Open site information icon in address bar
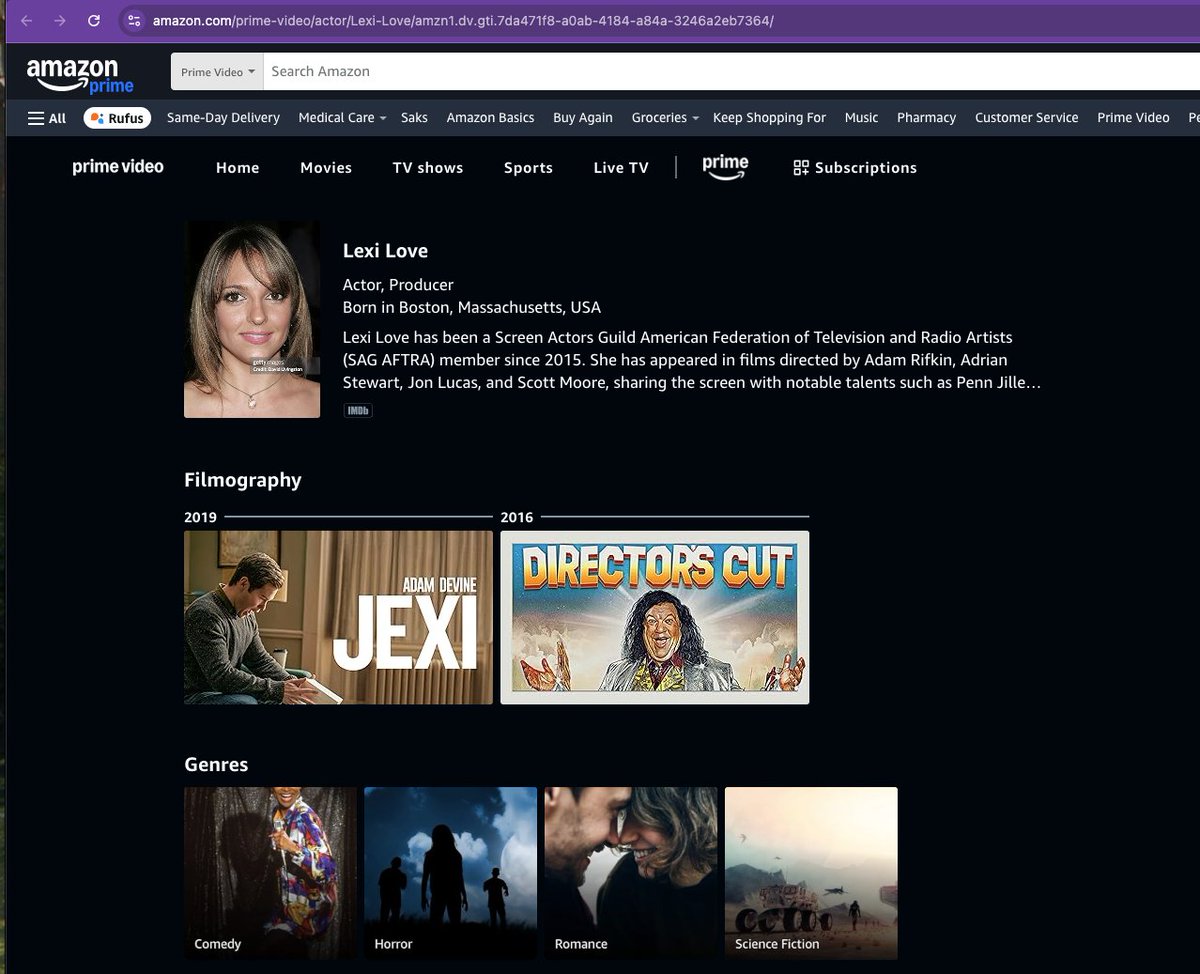The height and width of the screenshot is (974, 1200). pyautogui.click(x=135, y=20)
